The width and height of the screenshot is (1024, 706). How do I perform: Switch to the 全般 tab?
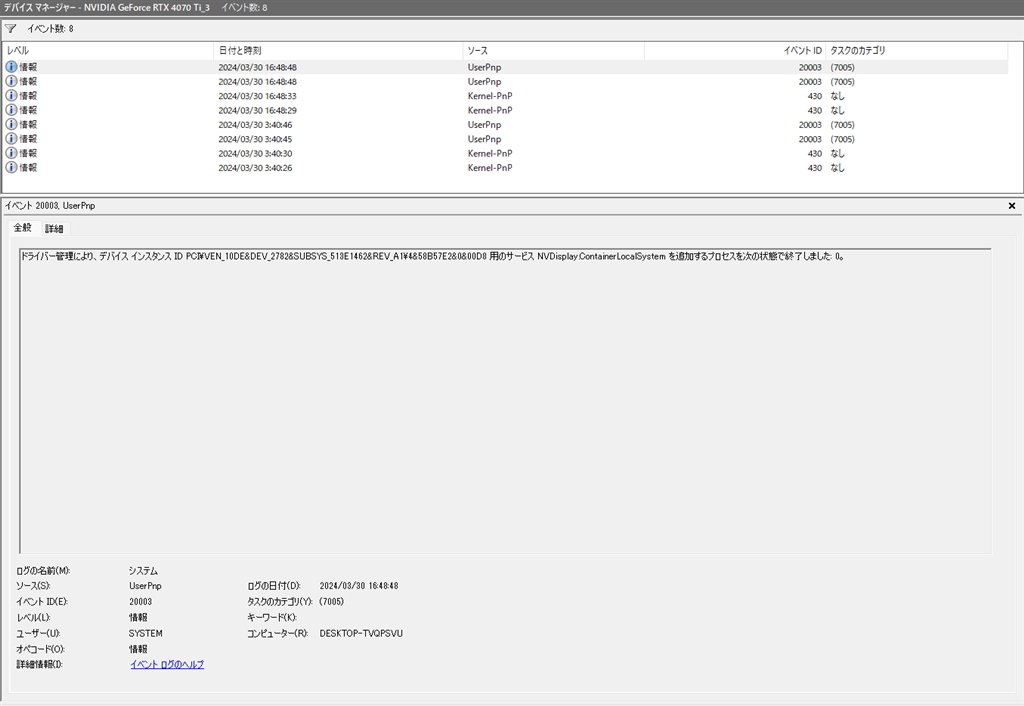[x=23, y=228]
